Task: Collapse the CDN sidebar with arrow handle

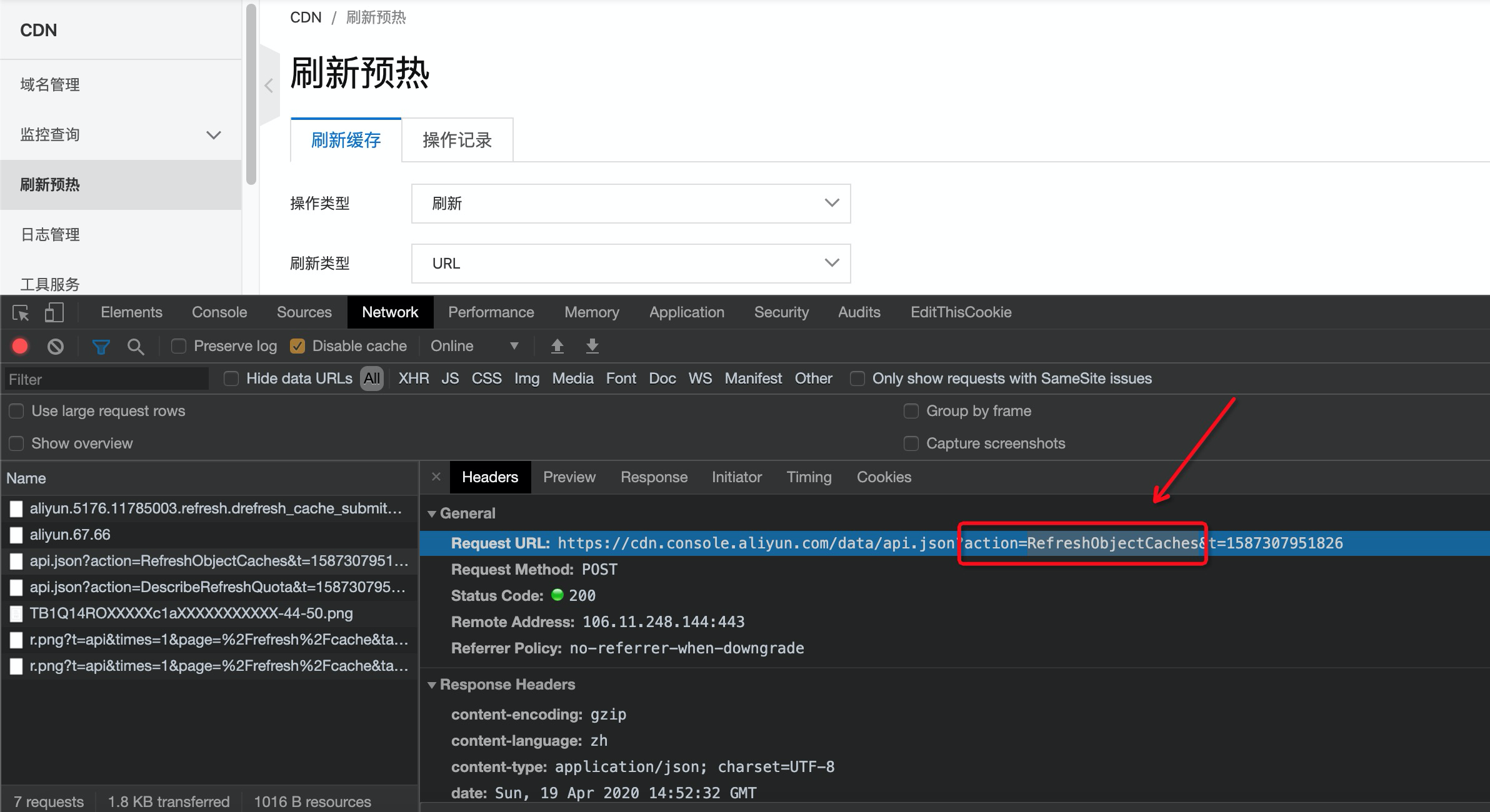Action: 269,86
